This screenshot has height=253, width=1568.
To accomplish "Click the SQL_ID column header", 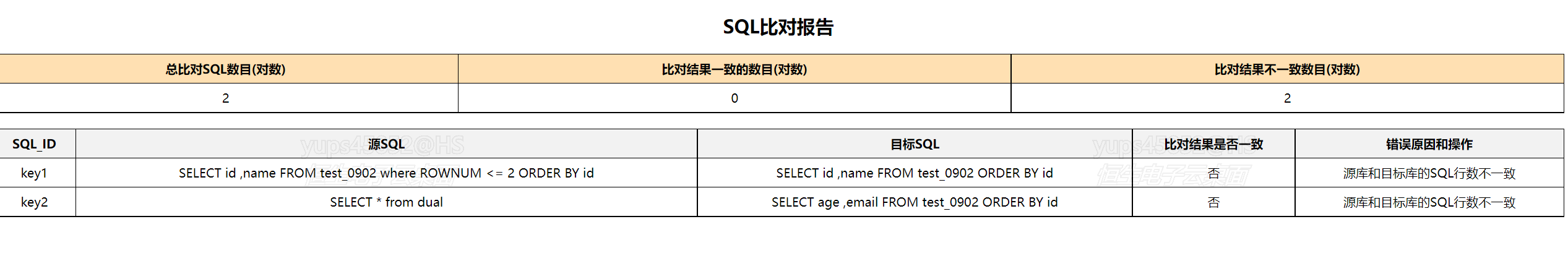I will point(34,144).
